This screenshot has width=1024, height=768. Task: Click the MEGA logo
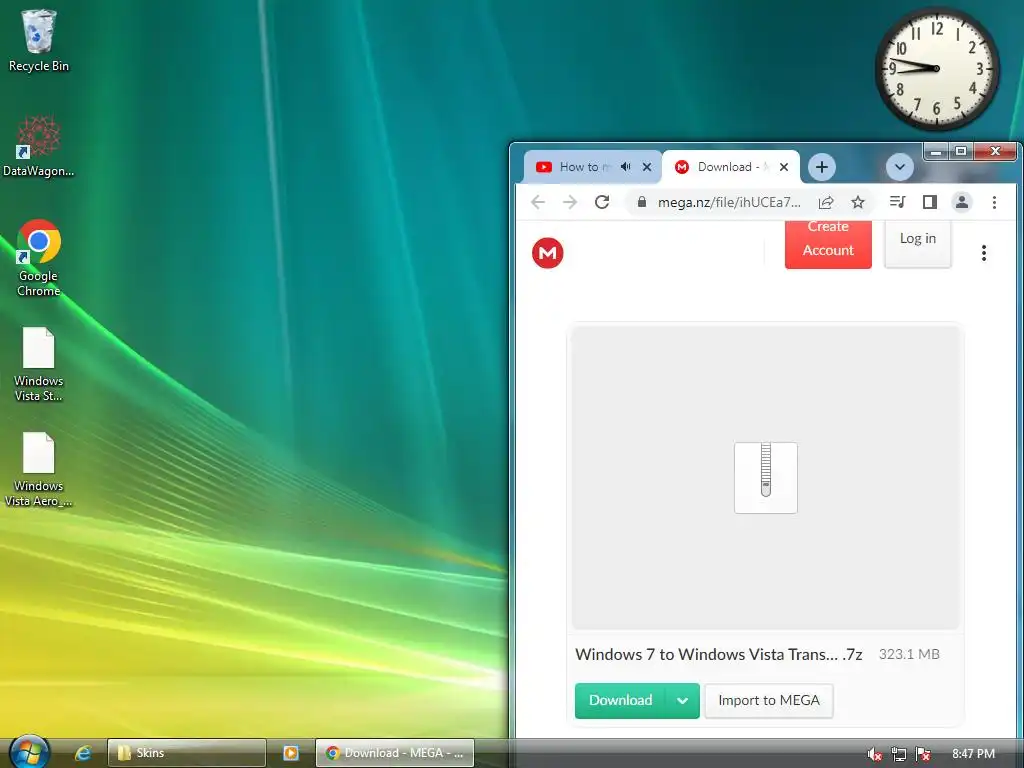547,253
